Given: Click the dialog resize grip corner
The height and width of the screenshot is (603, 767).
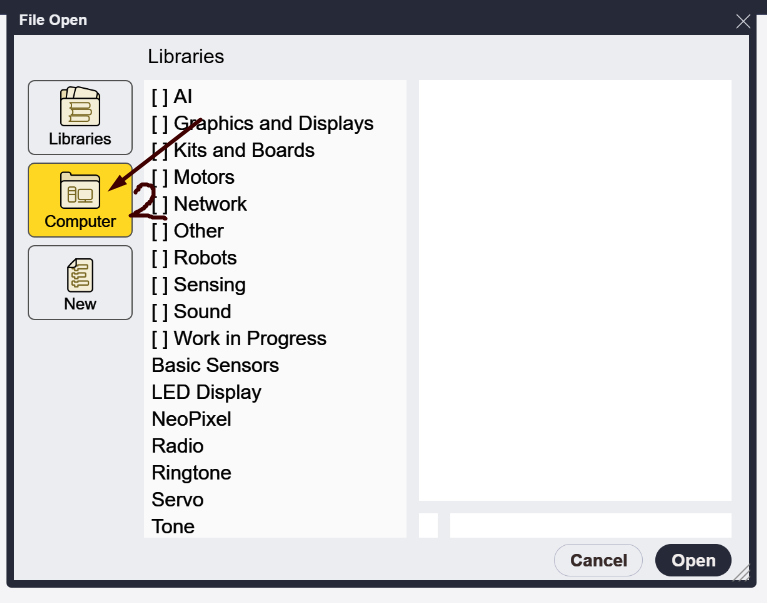Looking at the screenshot, I should point(741,574).
